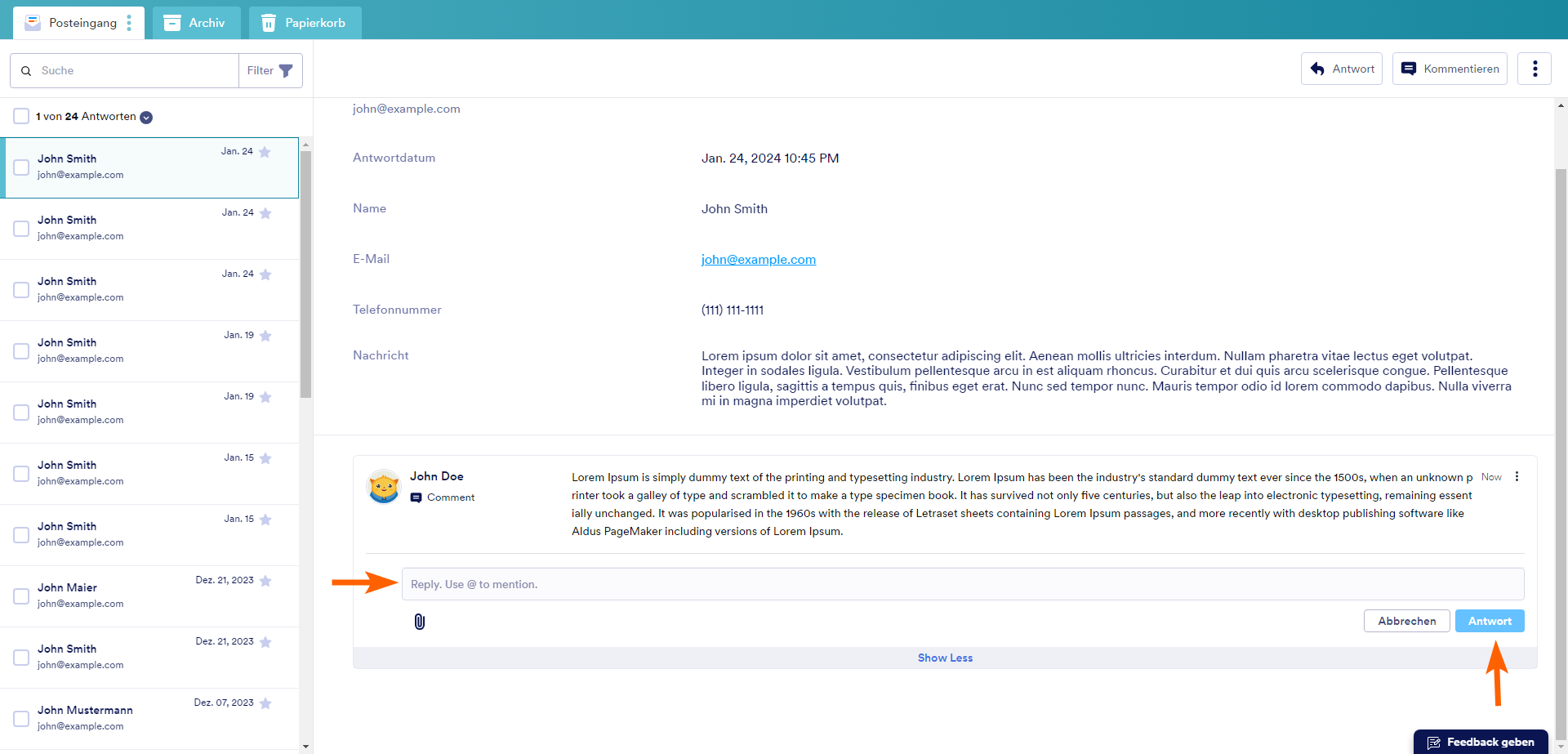This screenshot has height=754, width=1568.
Task: Click the Nachricht text starting 'Lorem ipsum dolor'
Action: 1107,378
